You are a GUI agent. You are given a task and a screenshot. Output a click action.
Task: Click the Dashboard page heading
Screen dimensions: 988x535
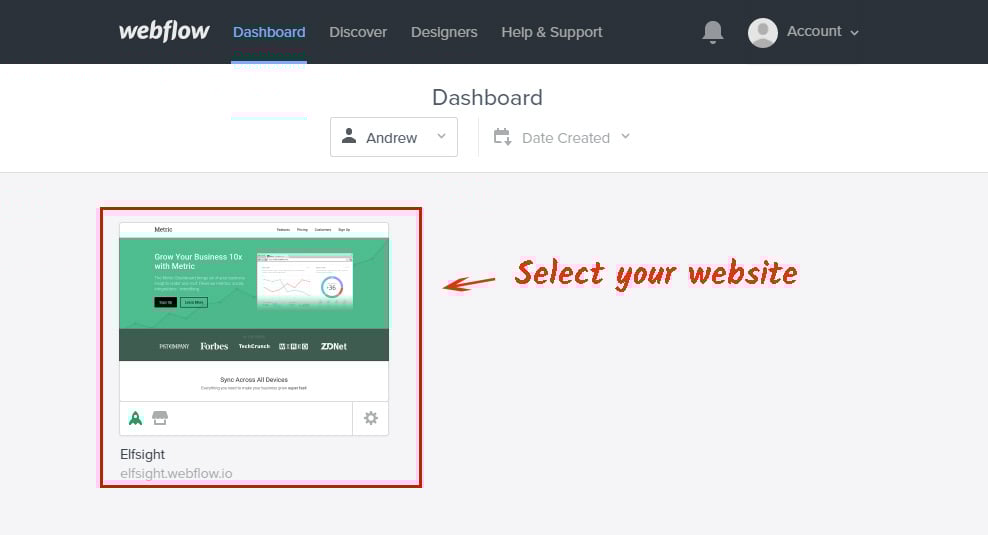coord(487,97)
